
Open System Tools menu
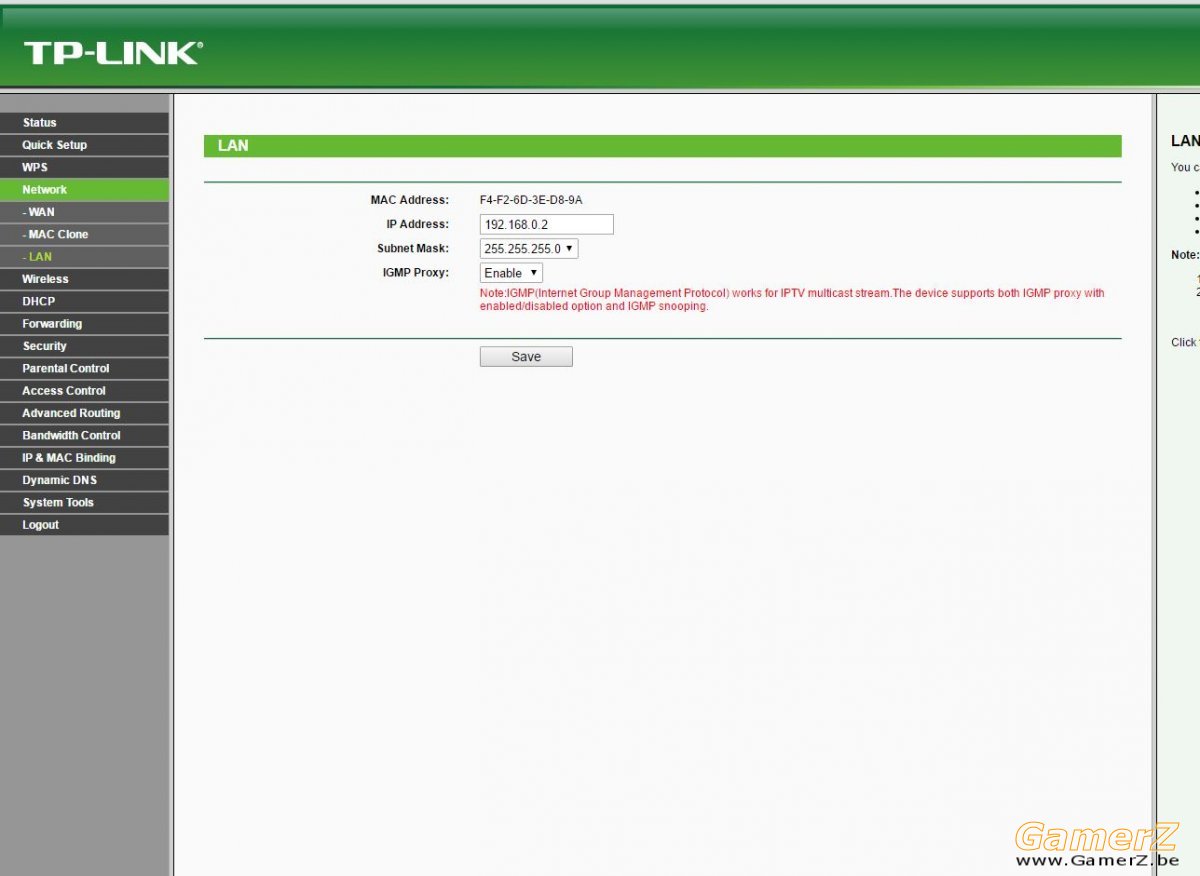click(84, 502)
